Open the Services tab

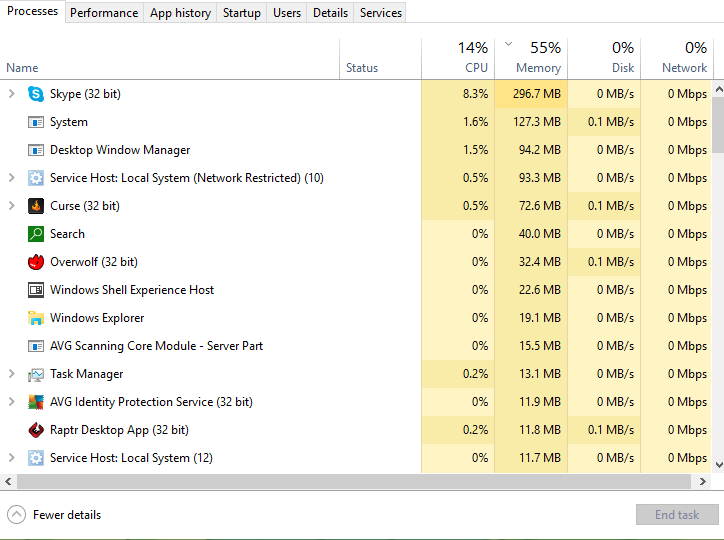tap(380, 13)
